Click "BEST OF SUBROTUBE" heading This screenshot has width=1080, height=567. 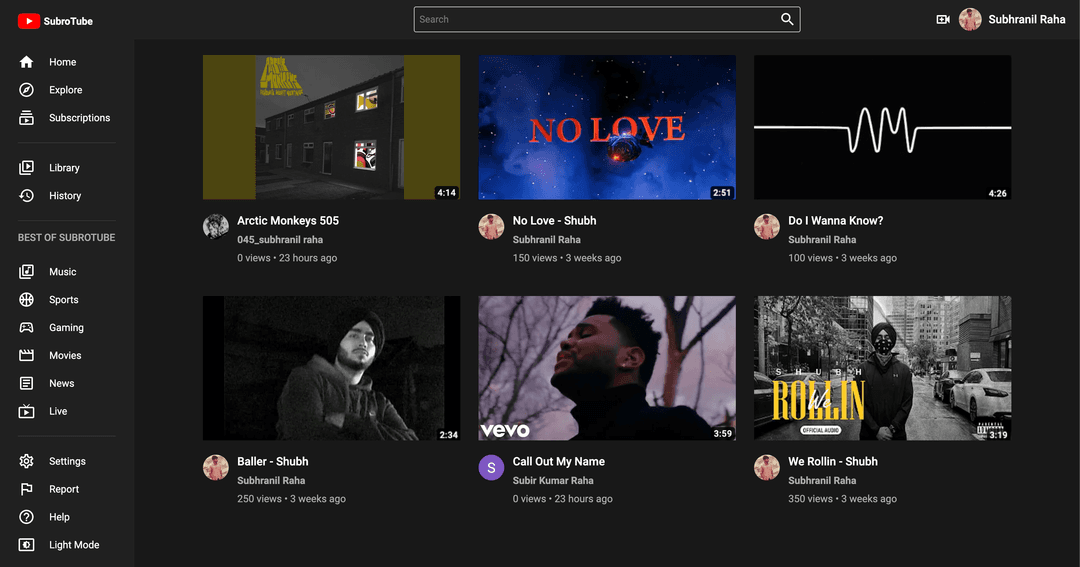(66, 238)
